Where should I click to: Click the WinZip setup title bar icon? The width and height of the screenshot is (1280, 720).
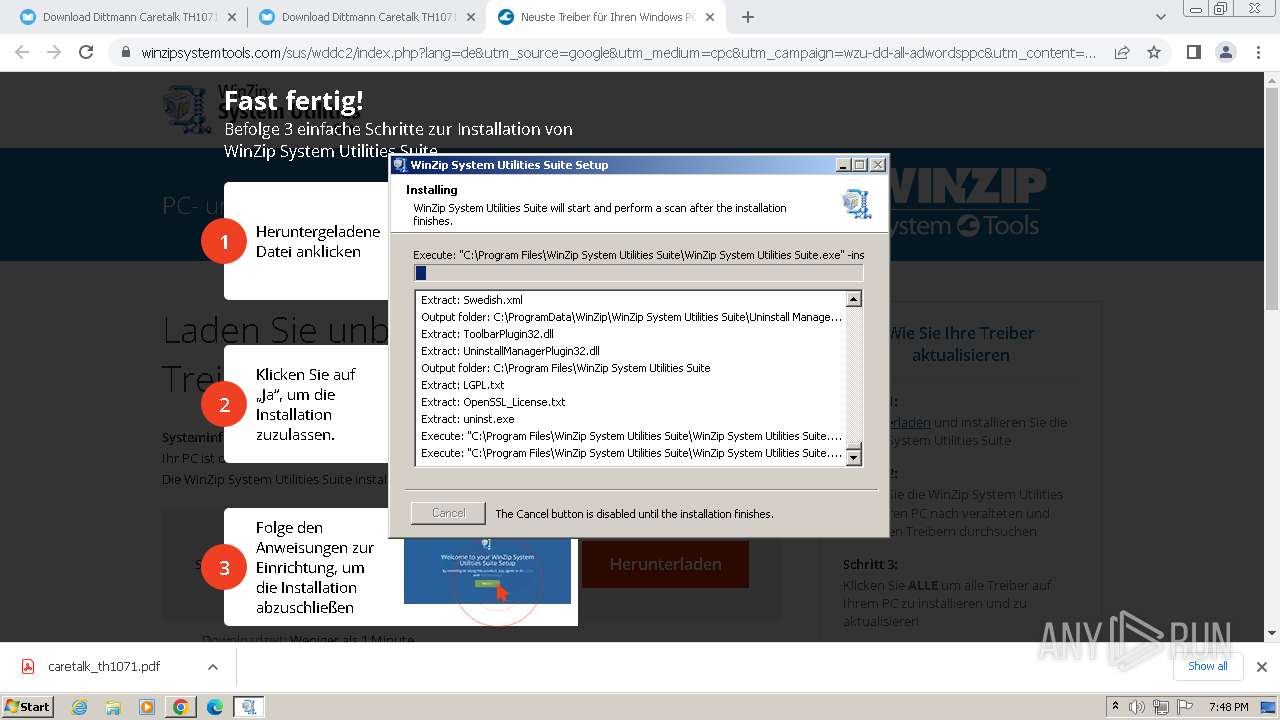click(400, 165)
